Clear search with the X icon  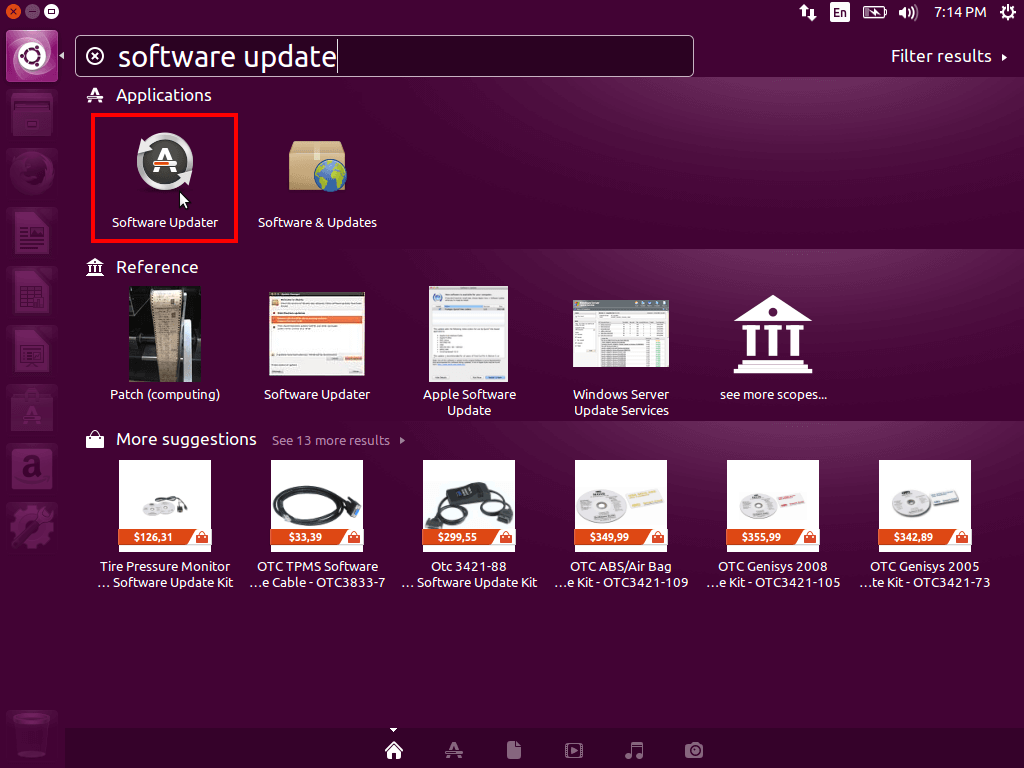coord(95,56)
